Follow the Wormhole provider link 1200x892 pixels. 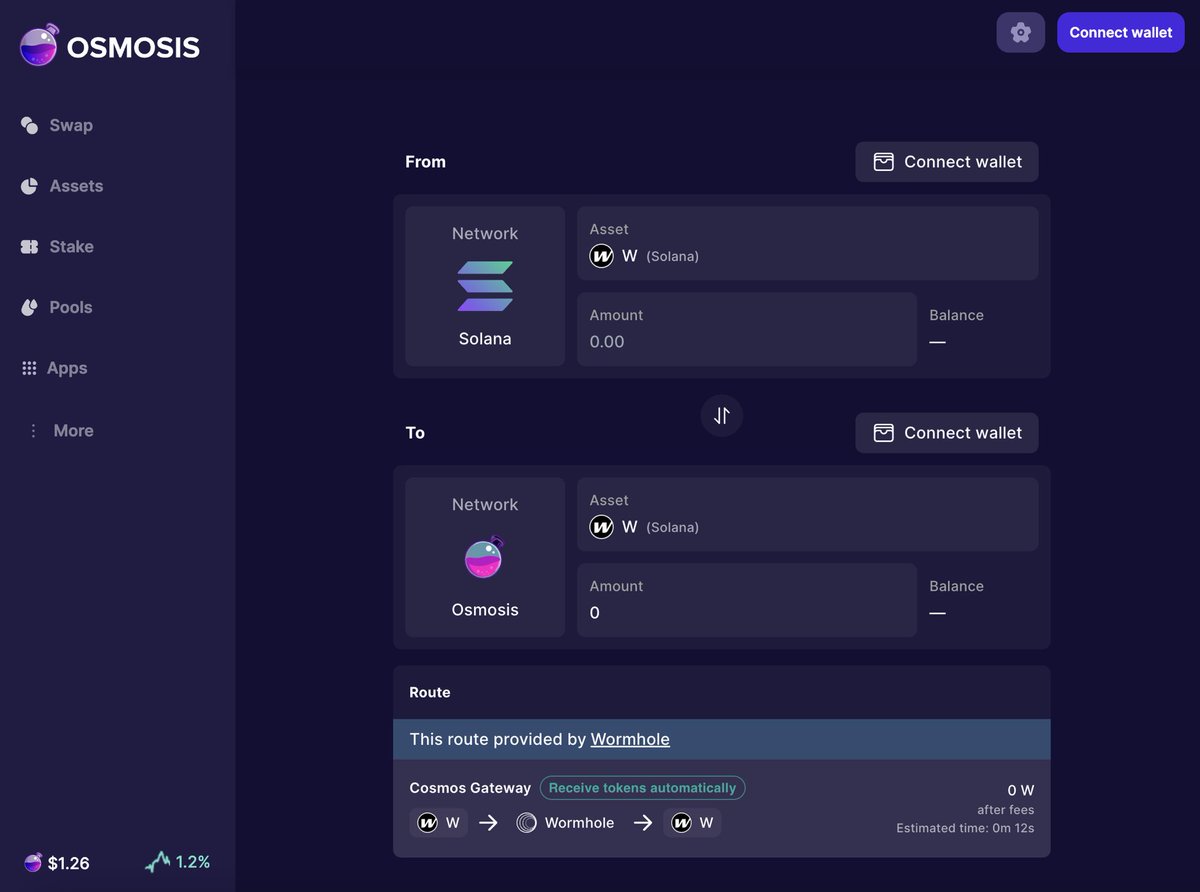(630, 739)
